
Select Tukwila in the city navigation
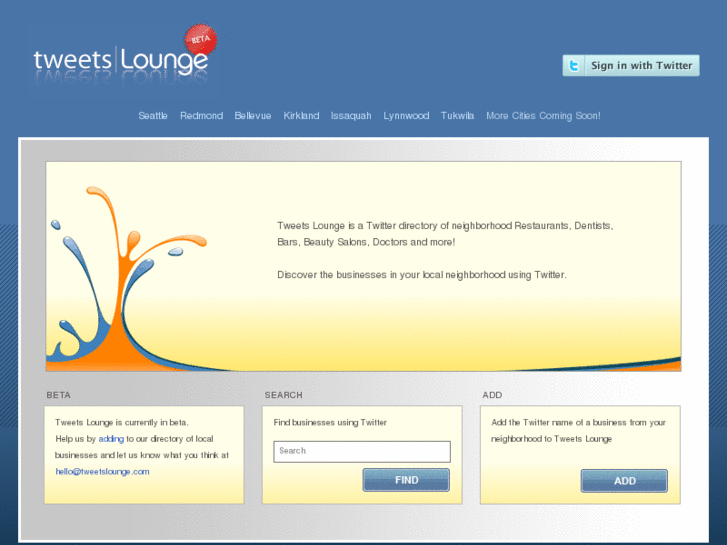pyautogui.click(x=457, y=115)
